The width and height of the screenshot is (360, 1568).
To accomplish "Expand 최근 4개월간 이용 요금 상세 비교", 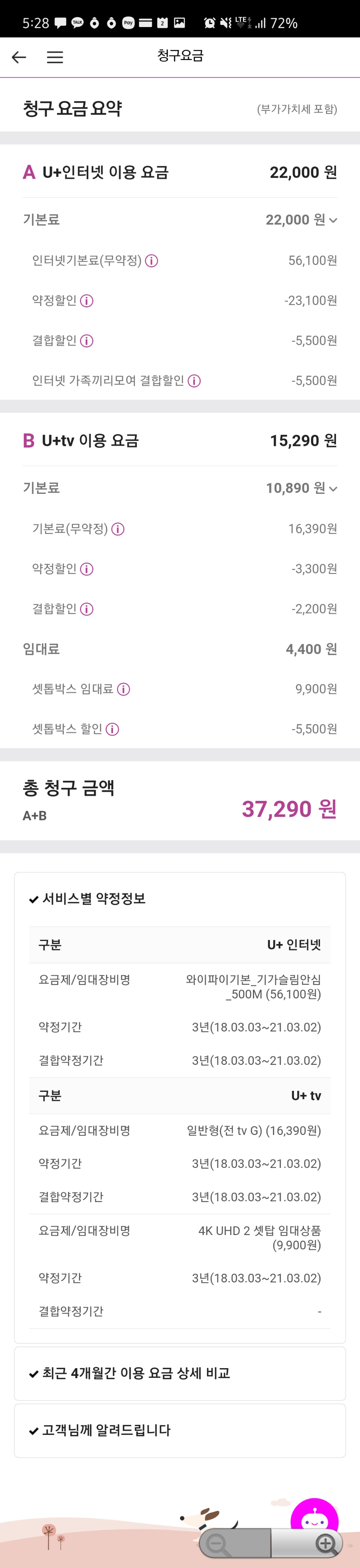I will (136, 1373).
